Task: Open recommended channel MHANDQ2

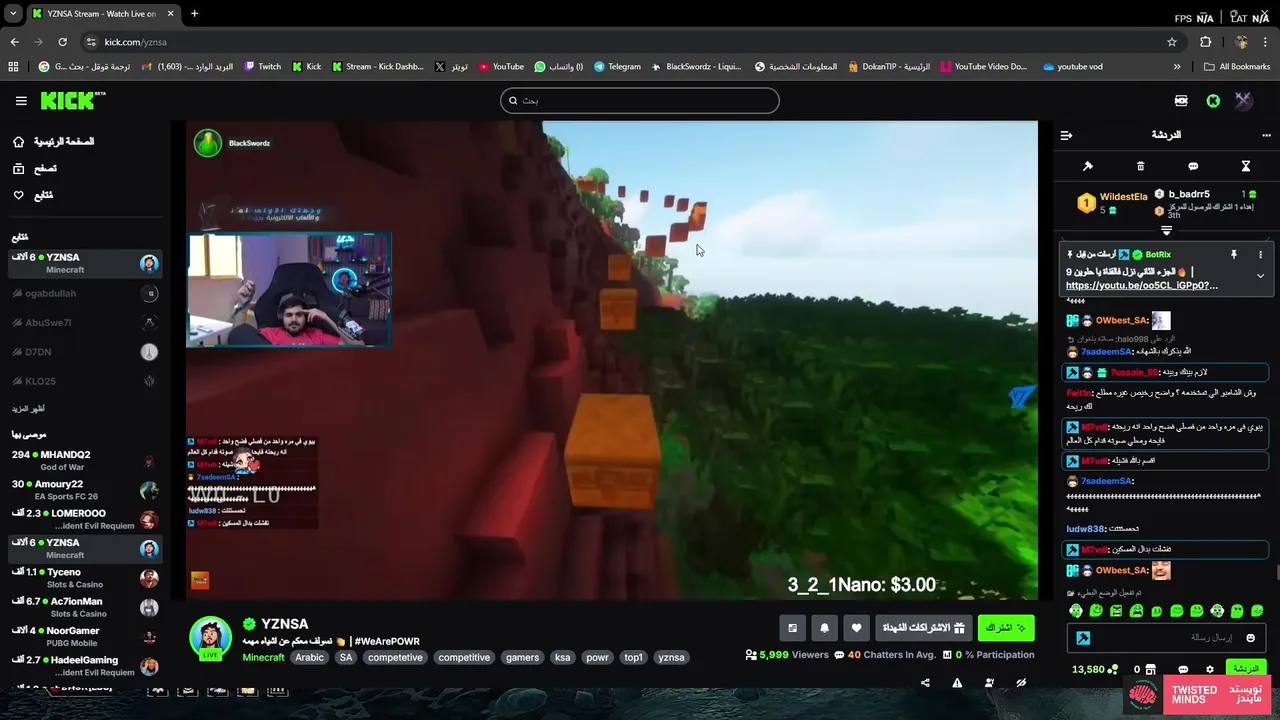Action: click(x=84, y=461)
